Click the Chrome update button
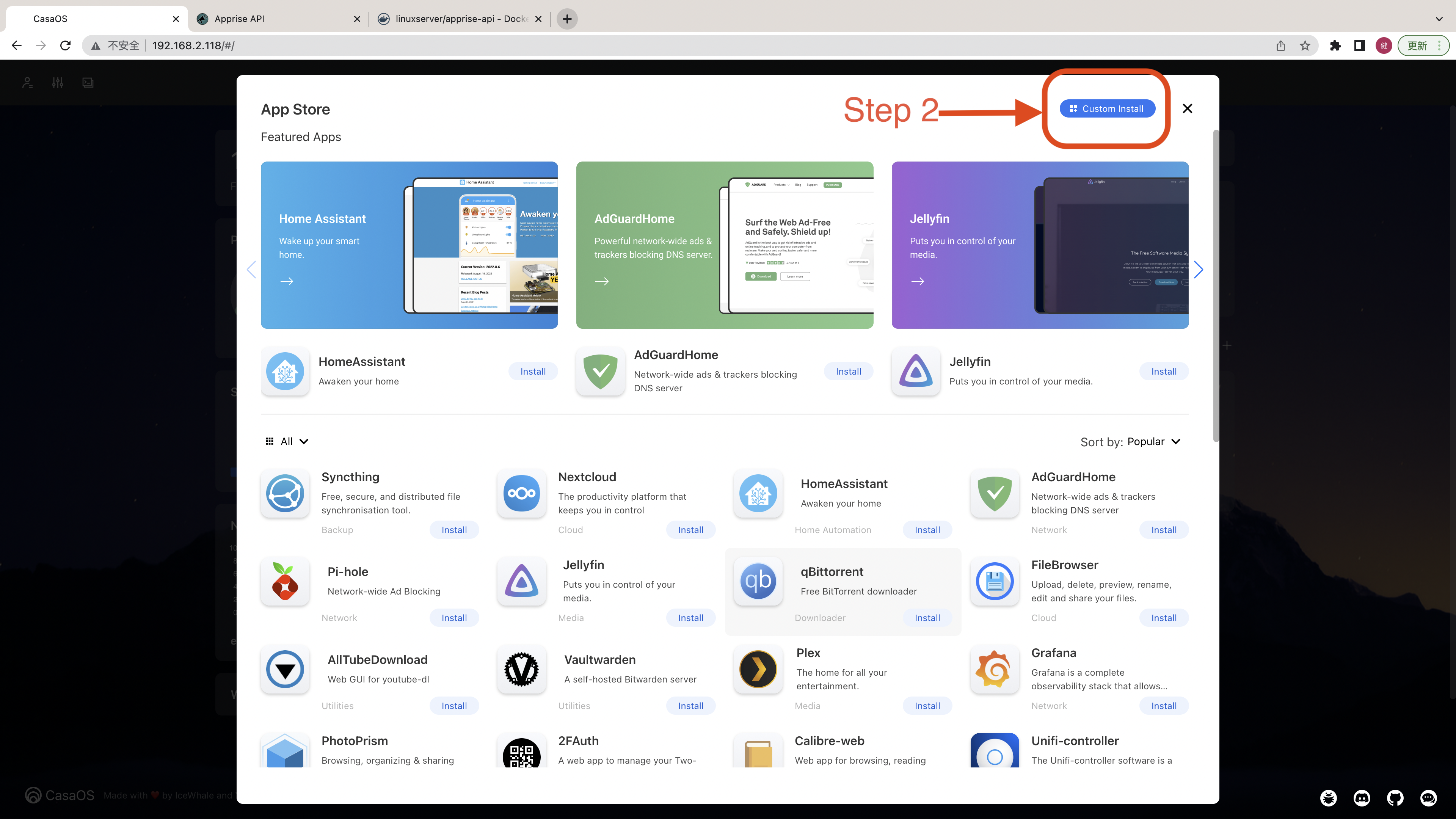 pyautogui.click(x=1423, y=45)
